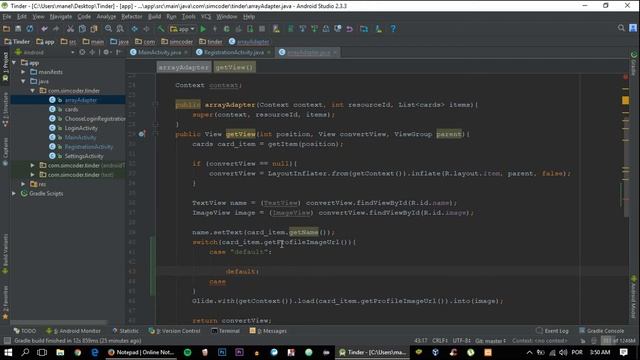Click the Save All toolbar icon
The height and width of the screenshot is (360, 640).
pyautogui.click(x=18, y=29)
